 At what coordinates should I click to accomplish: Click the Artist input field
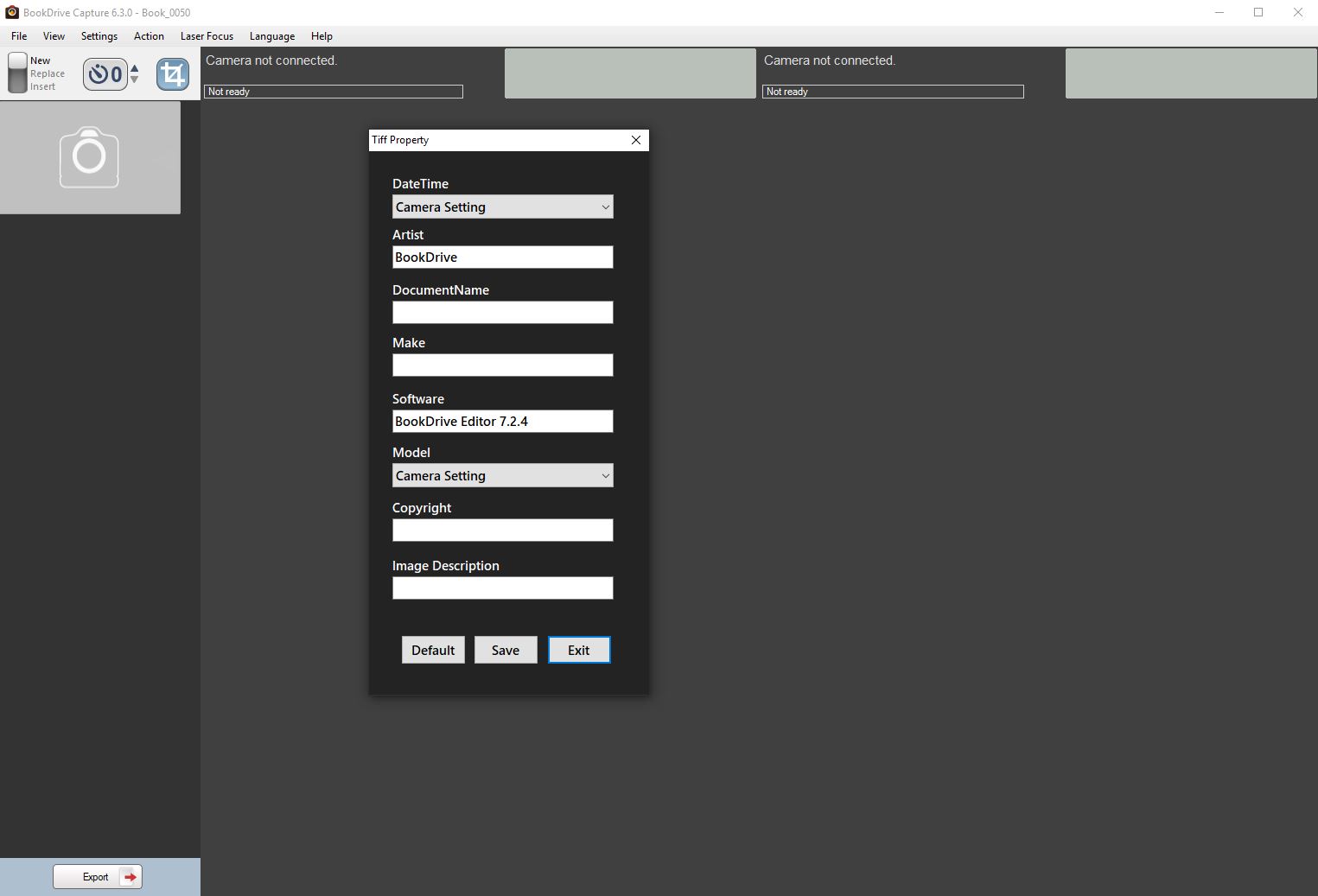coord(503,257)
